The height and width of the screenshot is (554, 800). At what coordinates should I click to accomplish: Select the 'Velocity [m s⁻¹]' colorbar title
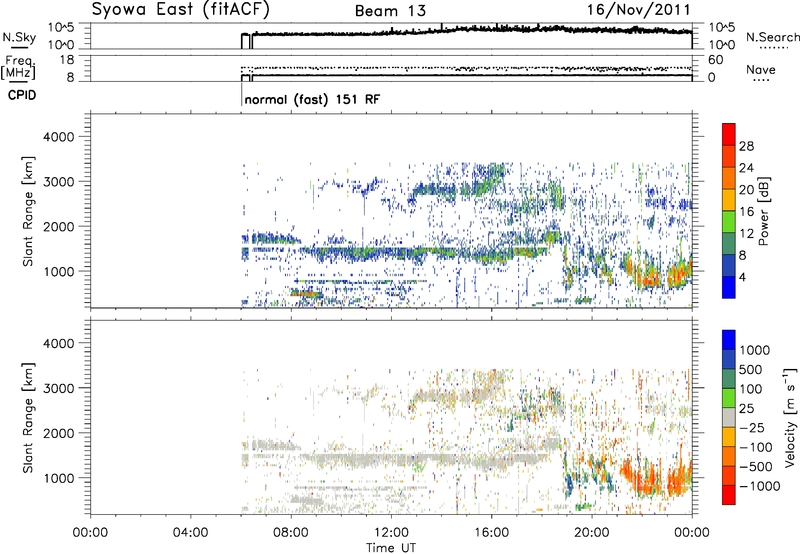(x=790, y=417)
